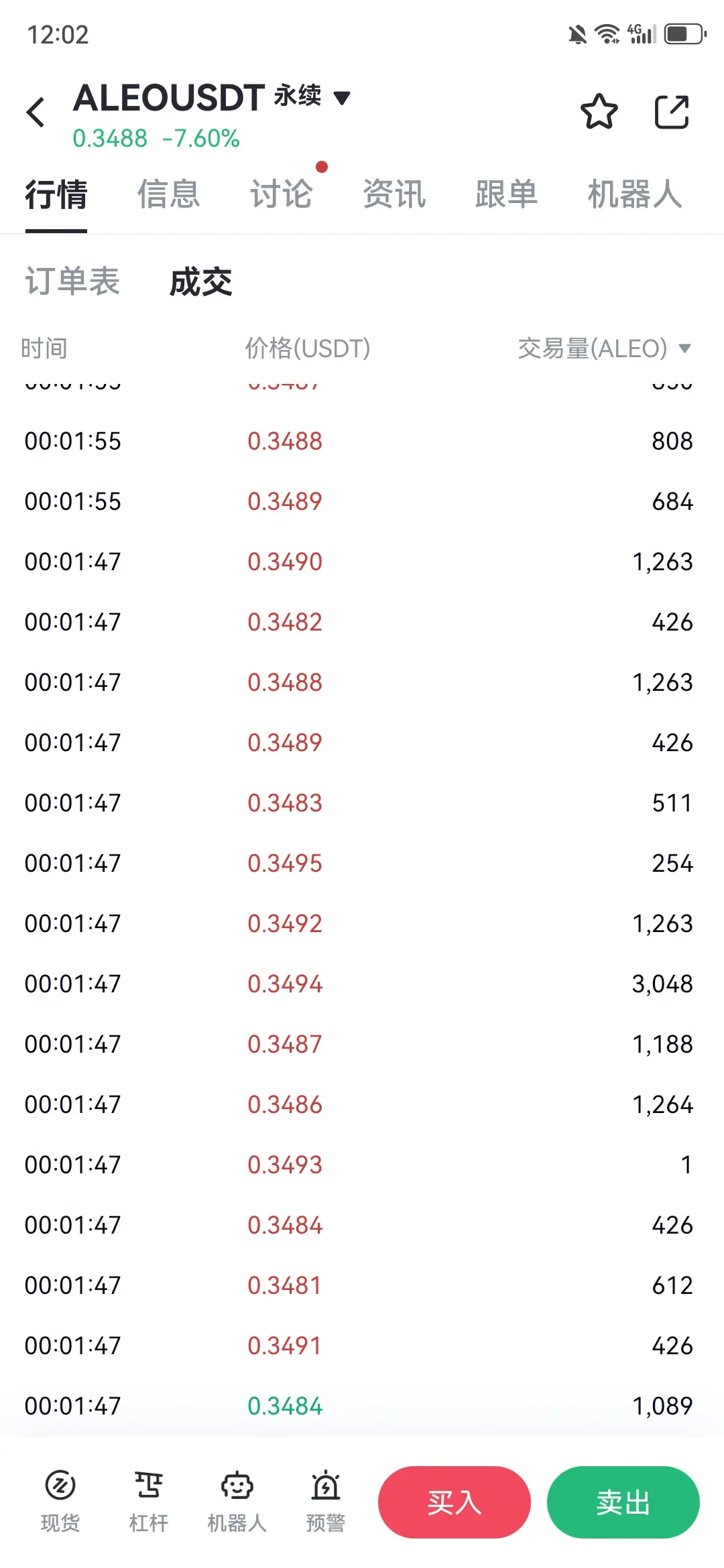Open the 跟单 copy trading tab
This screenshot has height=1568, width=724.
[507, 194]
